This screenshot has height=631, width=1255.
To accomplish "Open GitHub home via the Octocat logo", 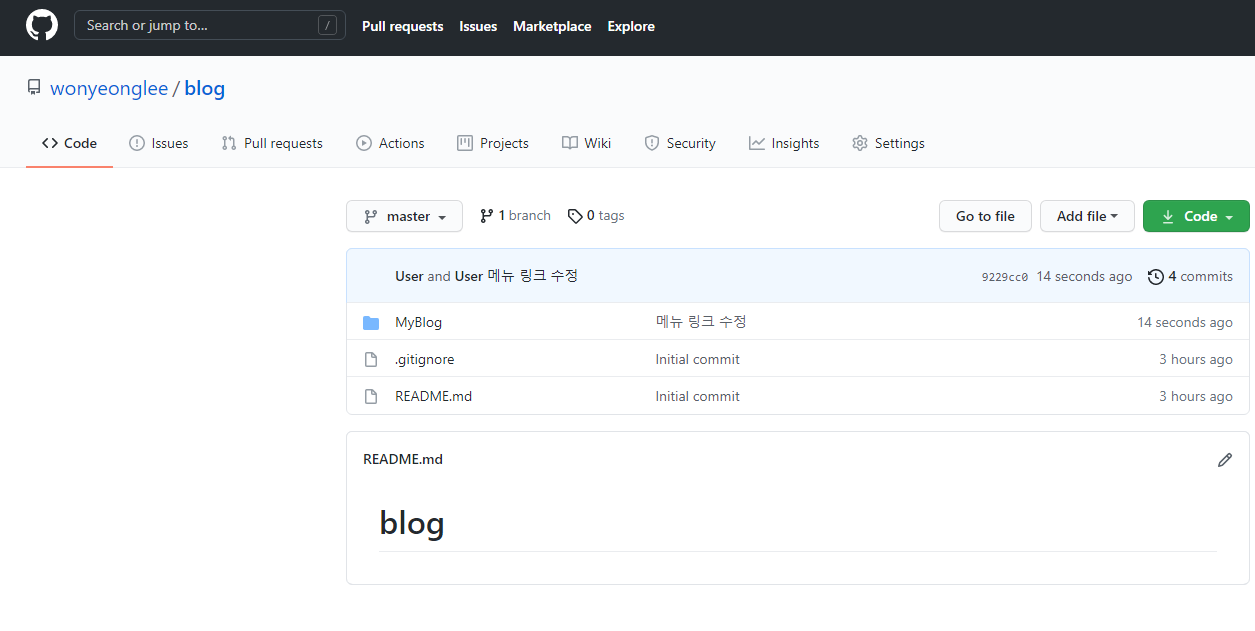I will pyautogui.click(x=42, y=25).
